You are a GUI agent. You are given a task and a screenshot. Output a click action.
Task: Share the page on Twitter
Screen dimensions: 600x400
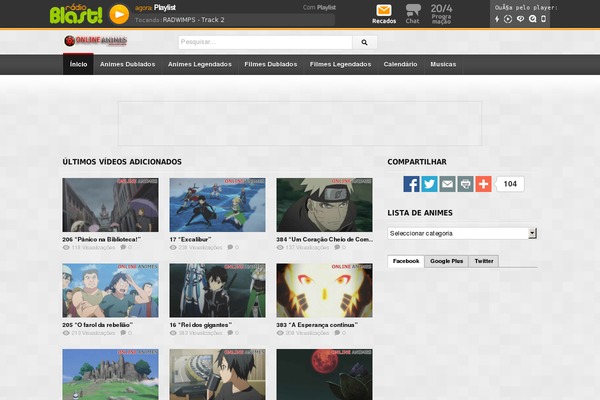(429, 184)
